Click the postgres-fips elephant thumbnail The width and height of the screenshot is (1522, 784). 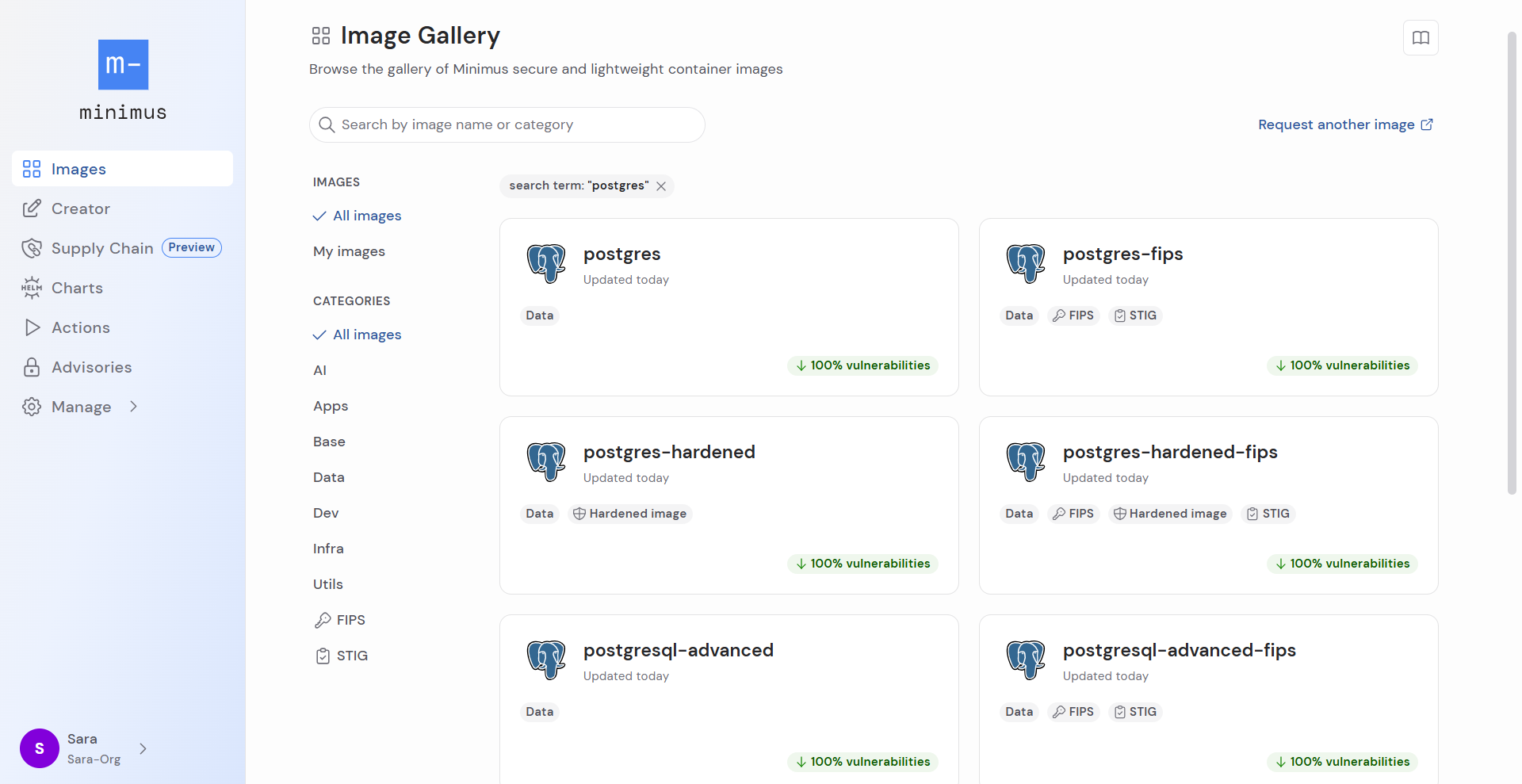coord(1025,262)
